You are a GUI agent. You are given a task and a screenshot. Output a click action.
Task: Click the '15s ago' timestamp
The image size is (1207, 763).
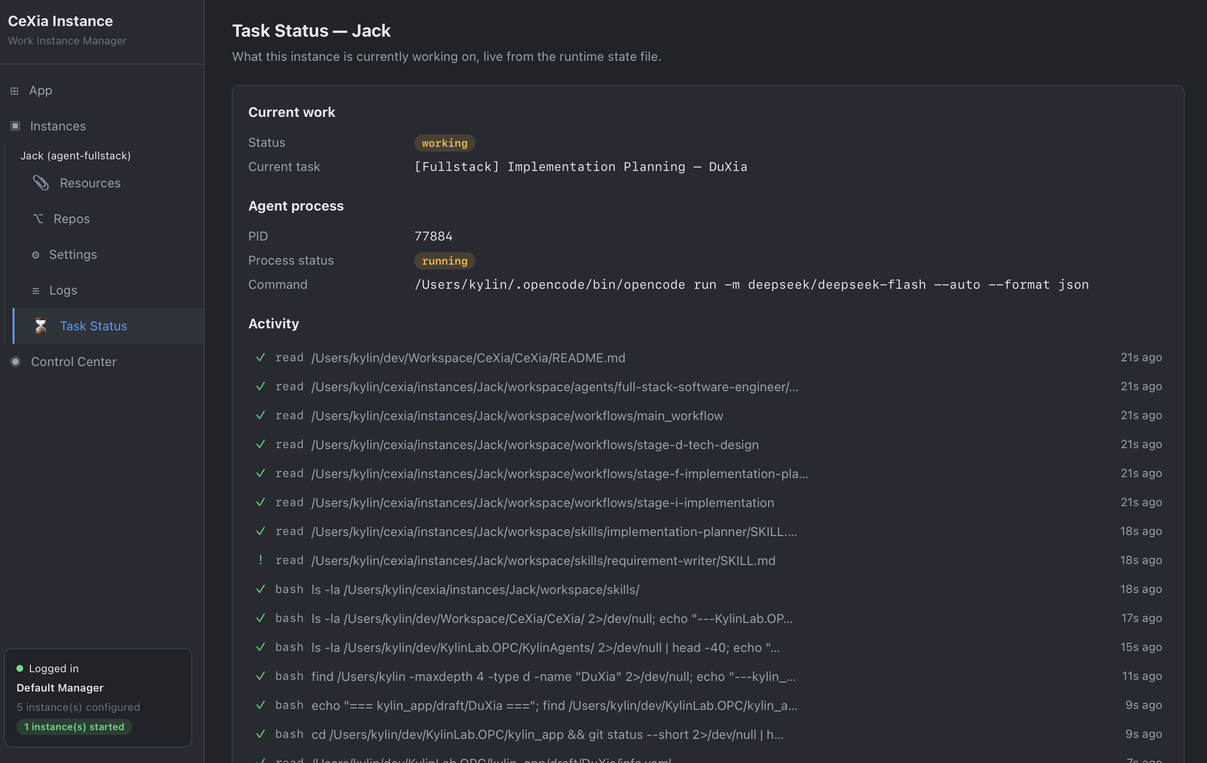[x=1141, y=647]
